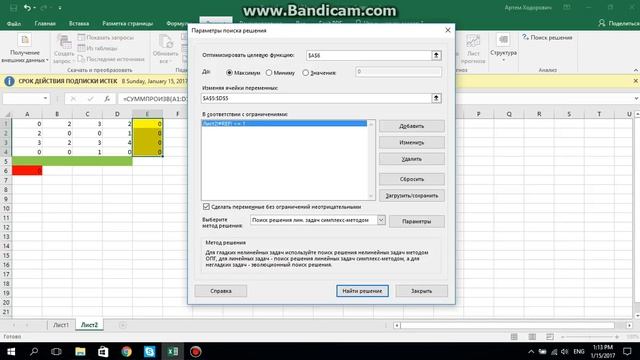Click the Закрыть button in the dialog
This screenshot has width=640, height=360.
pos(421,291)
